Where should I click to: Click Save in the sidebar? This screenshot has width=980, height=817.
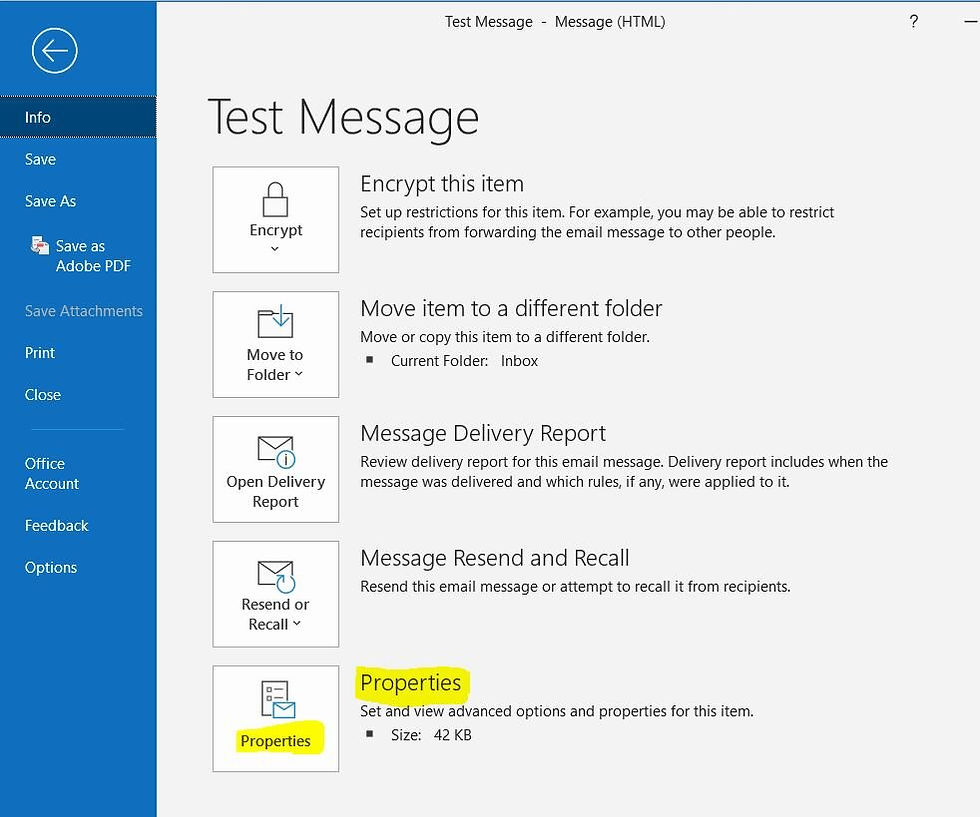[x=40, y=159]
